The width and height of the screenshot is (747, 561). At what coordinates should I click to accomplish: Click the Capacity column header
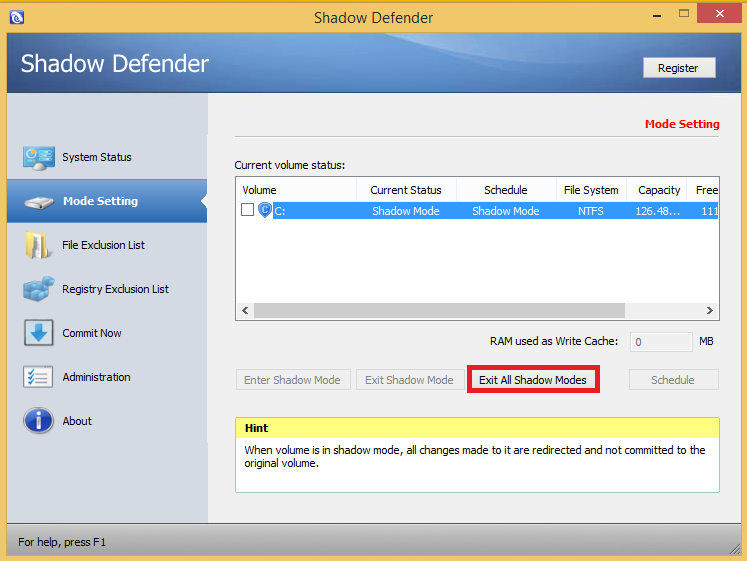656,190
